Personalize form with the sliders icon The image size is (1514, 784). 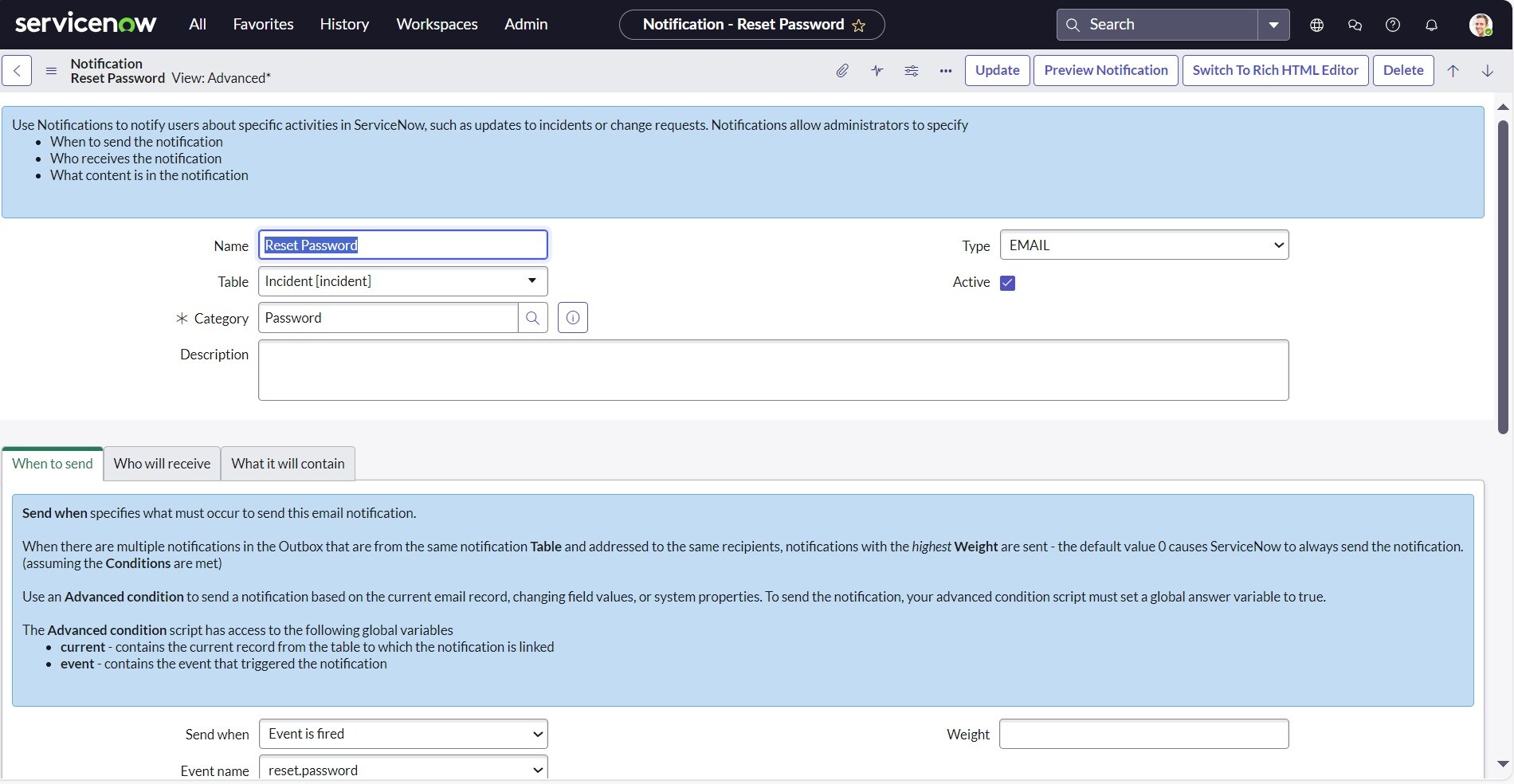pyautogui.click(x=912, y=70)
